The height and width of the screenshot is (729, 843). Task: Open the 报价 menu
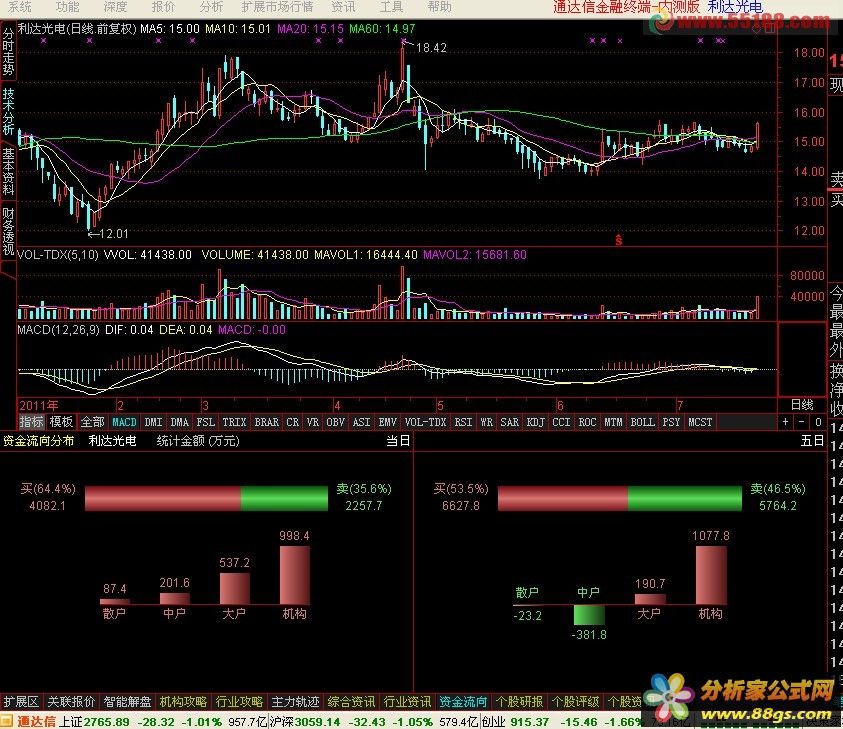[x=163, y=7]
